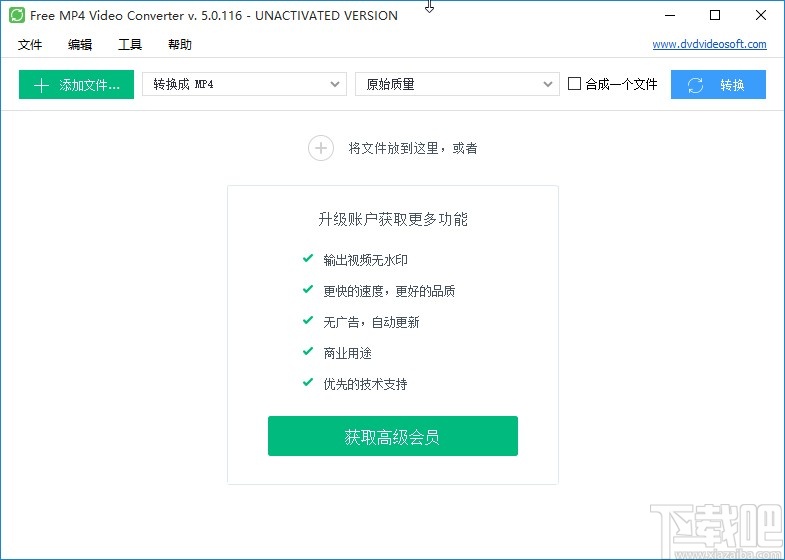The image size is (785, 560).
Task: Click the 无广告，自动更新 line
Action: [371, 322]
